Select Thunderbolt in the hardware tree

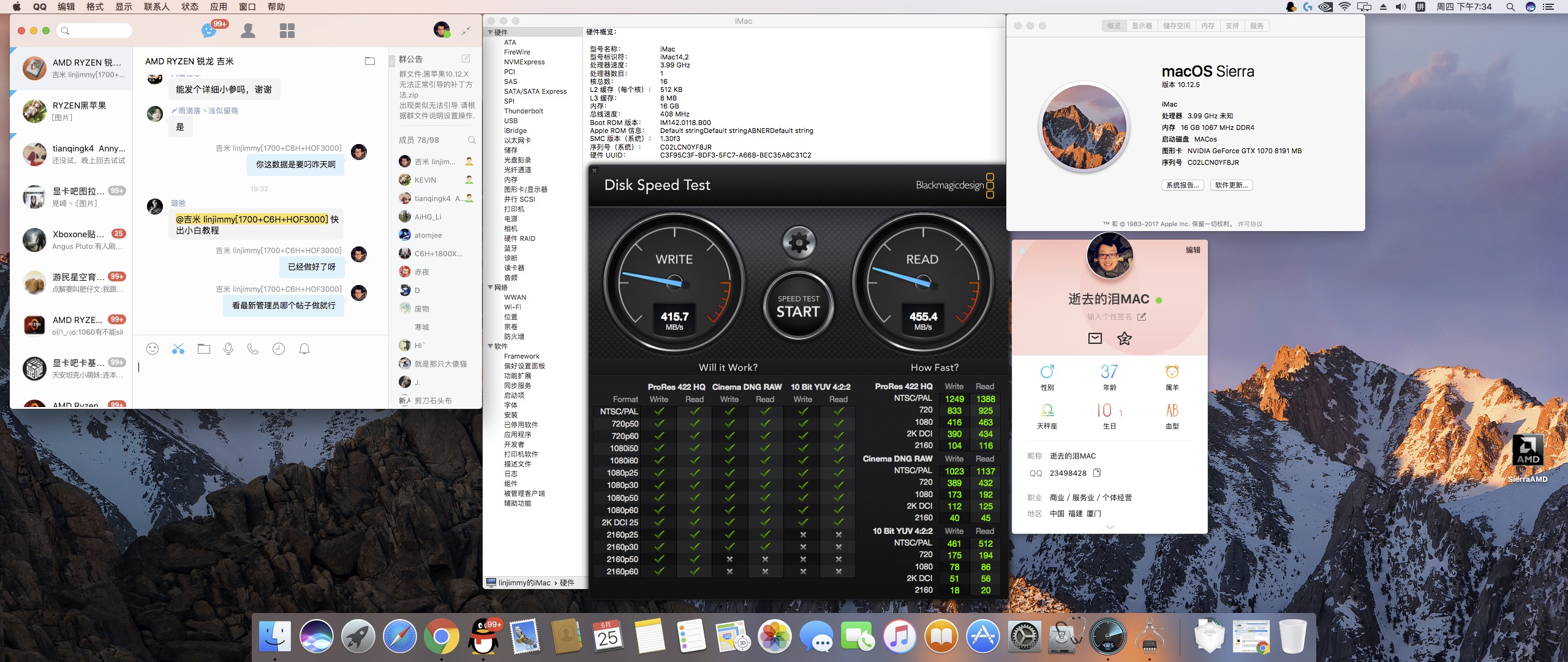click(524, 111)
